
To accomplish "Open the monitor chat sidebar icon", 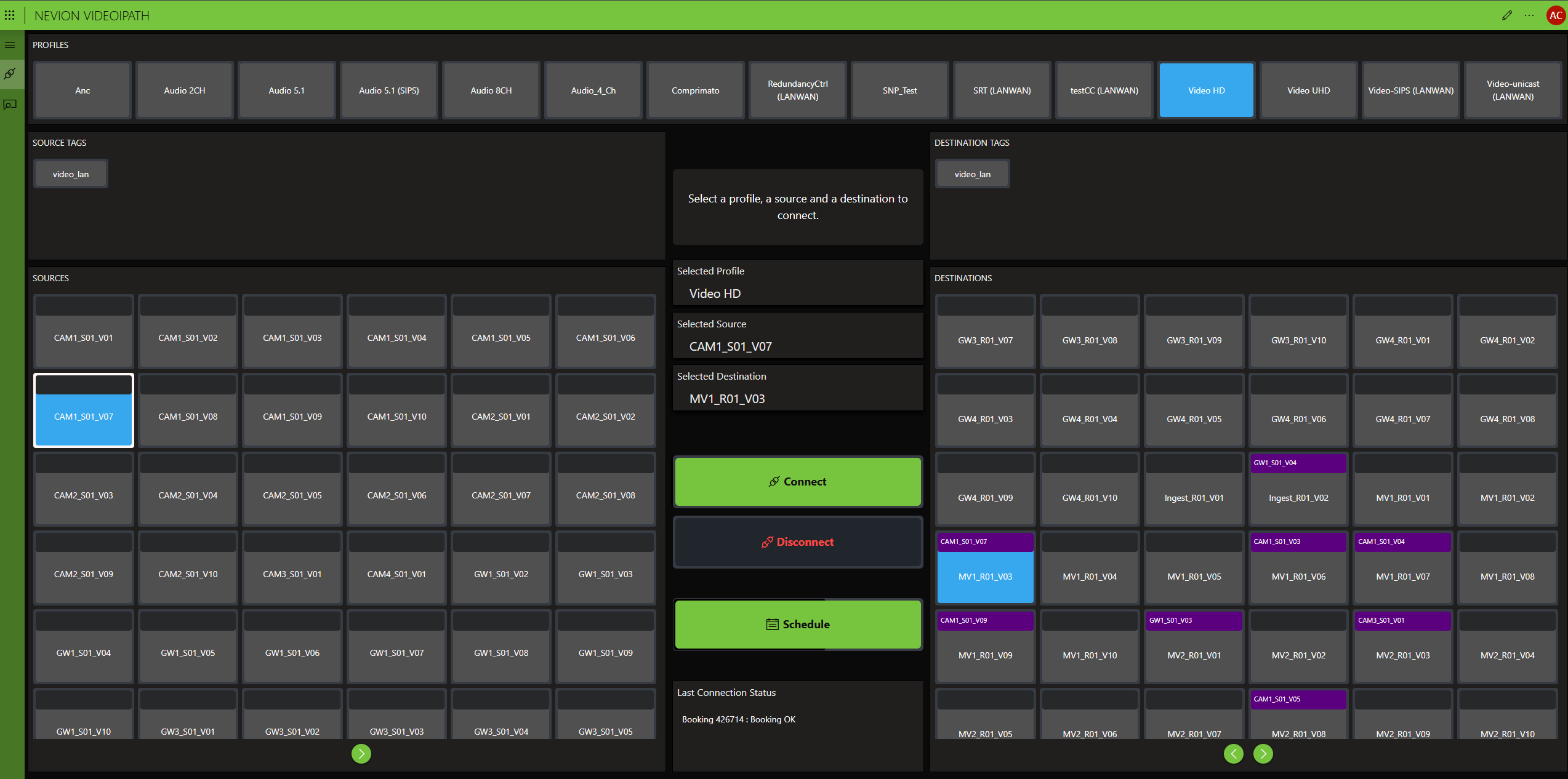I will [x=10, y=105].
